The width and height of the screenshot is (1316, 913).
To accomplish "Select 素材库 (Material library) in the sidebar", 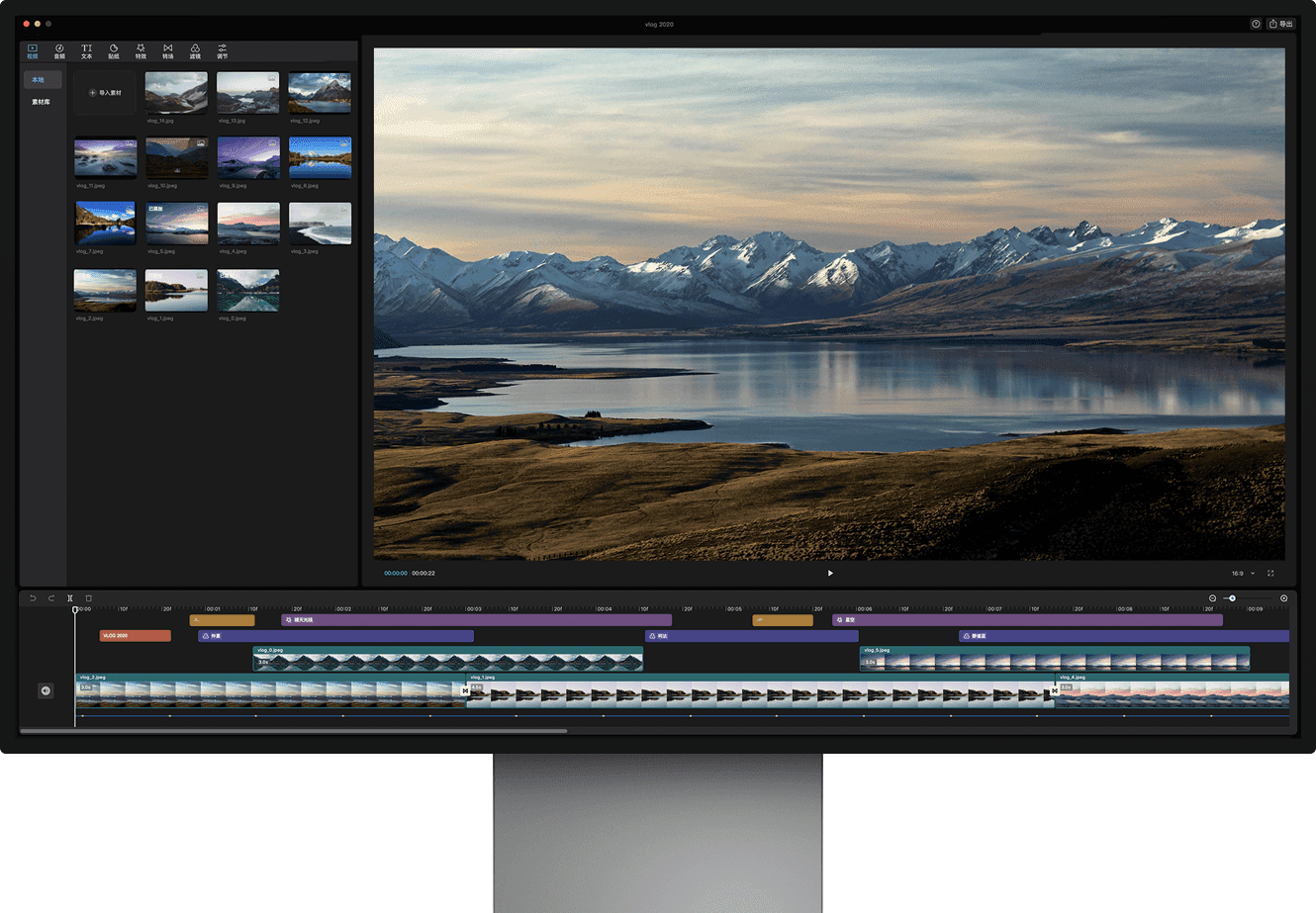I will [x=41, y=102].
